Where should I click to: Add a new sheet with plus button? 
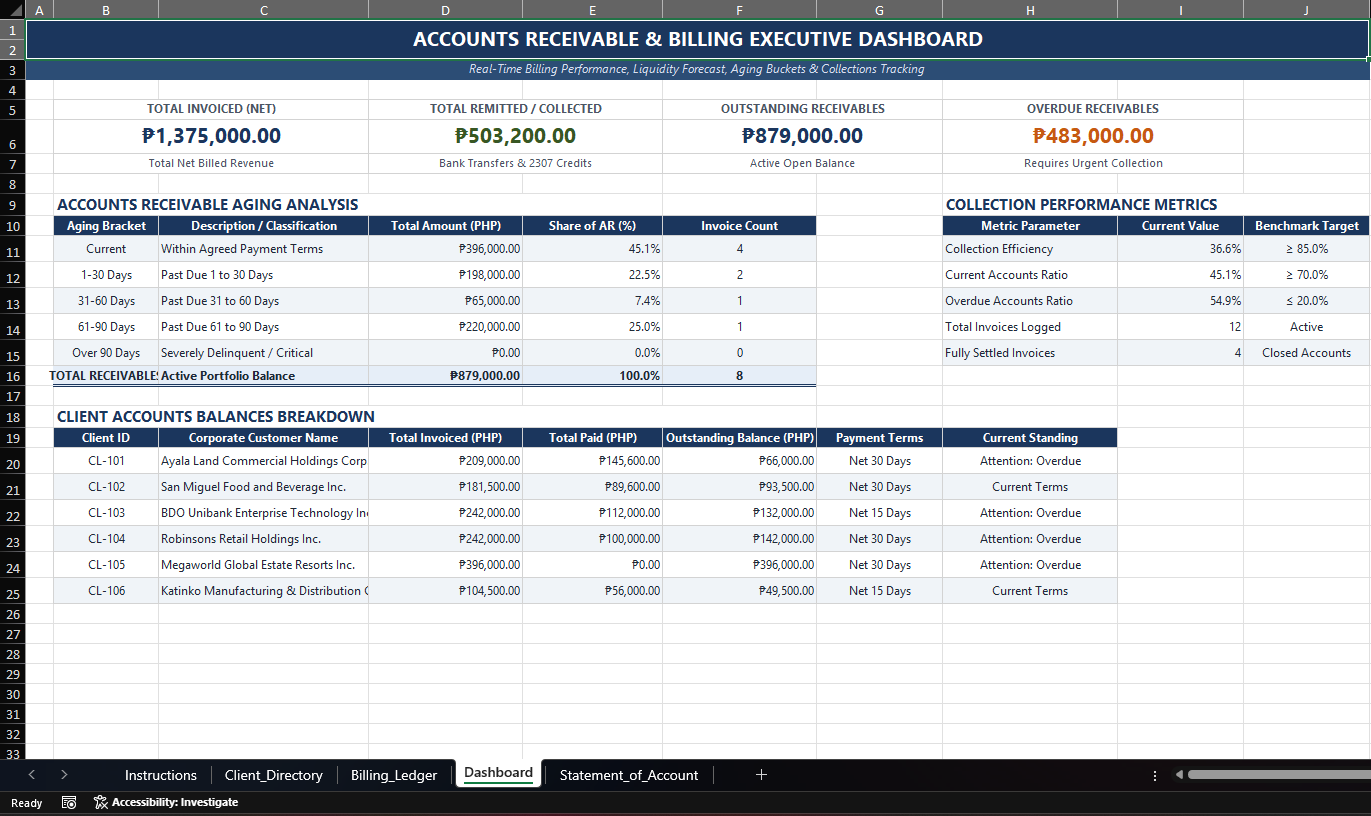(x=761, y=774)
